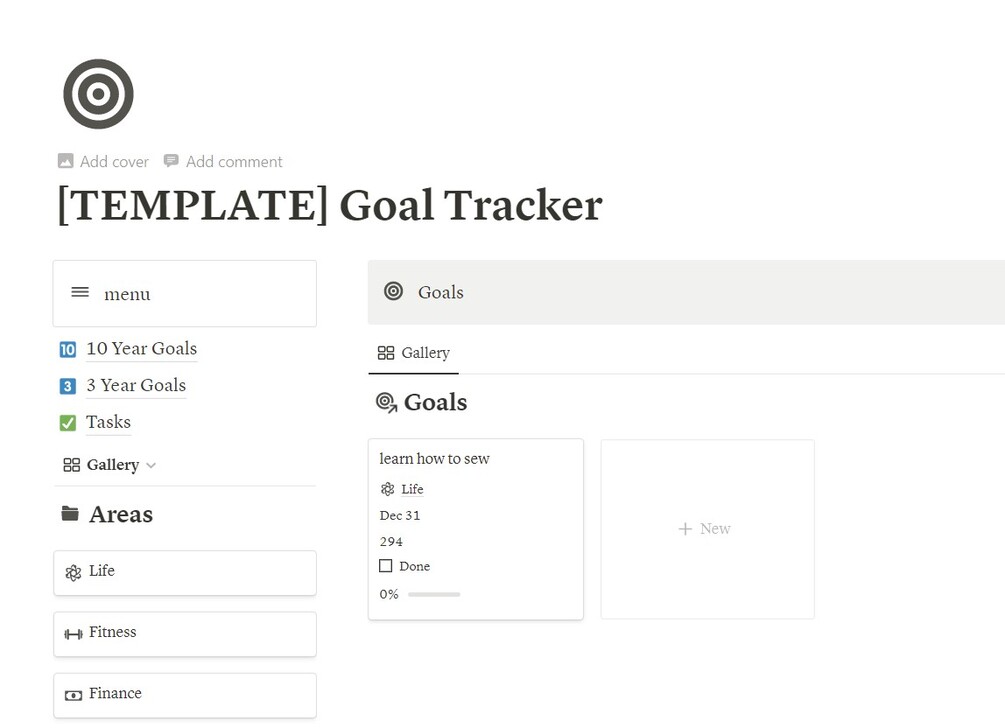Click the Fitness dumbbell icon
The height and width of the screenshot is (728, 1005).
point(73,633)
